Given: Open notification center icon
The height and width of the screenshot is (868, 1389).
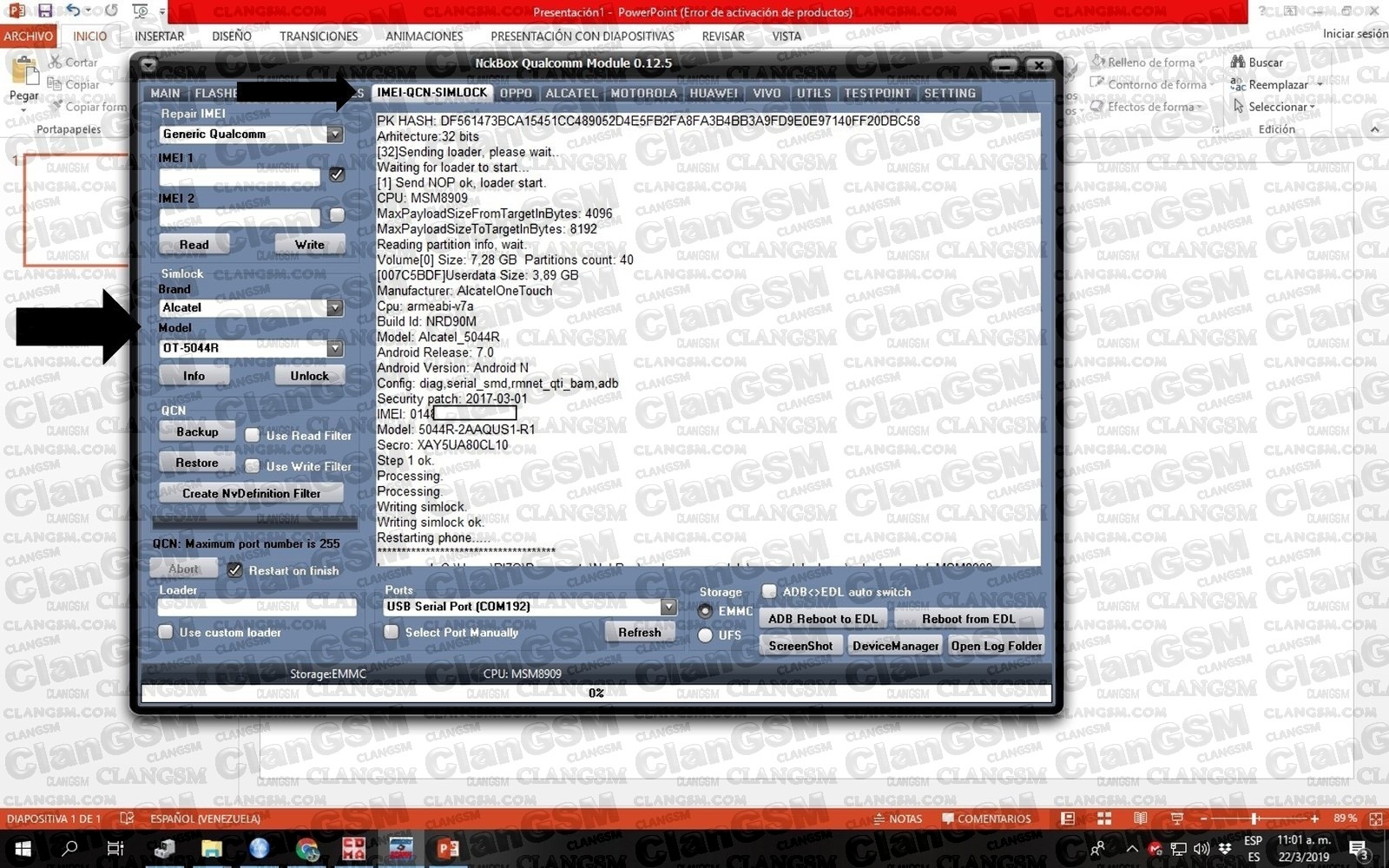Looking at the screenshot, I should (x=1359, y=848).
